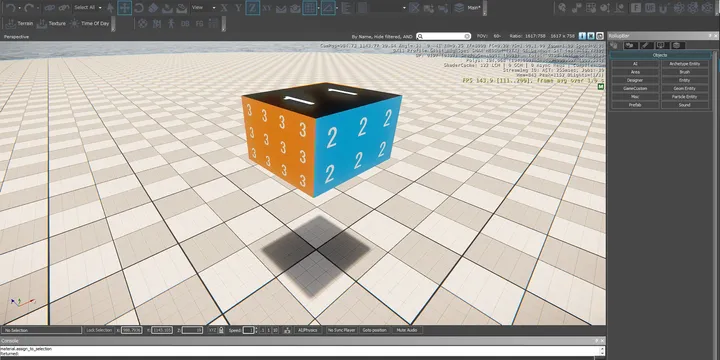Open the Material Editor icon
Viewport: 720px width, 360px height.
coord(143,23)
